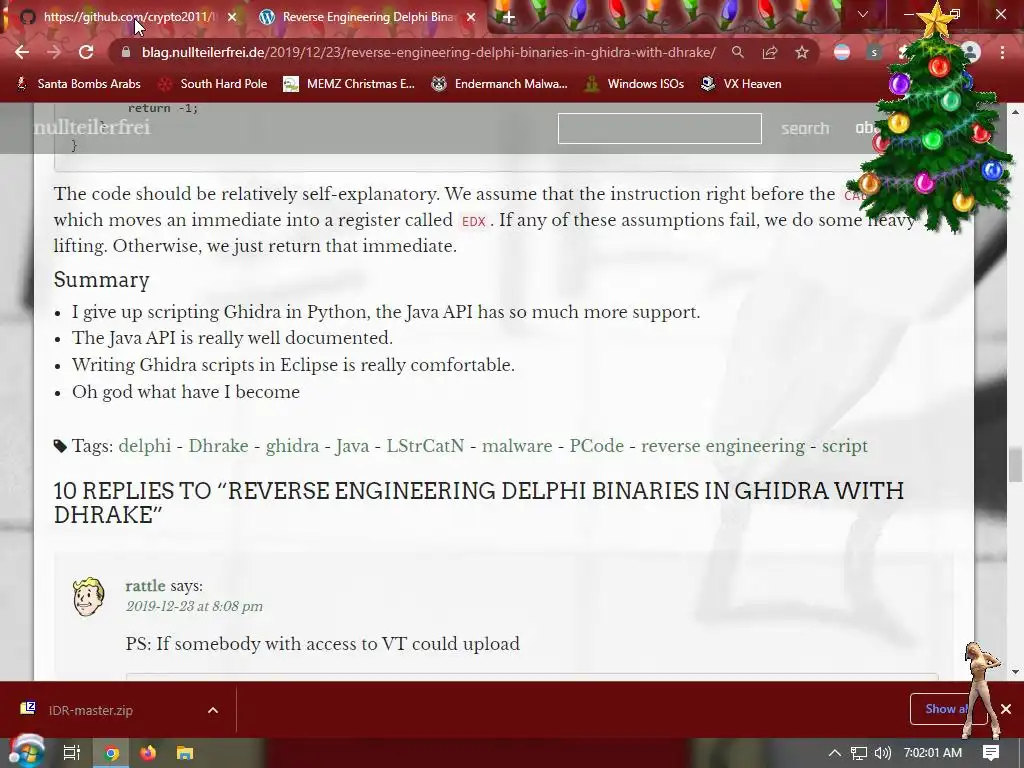Click Show all downloads button
The image size is (1024, 768).
946,709
